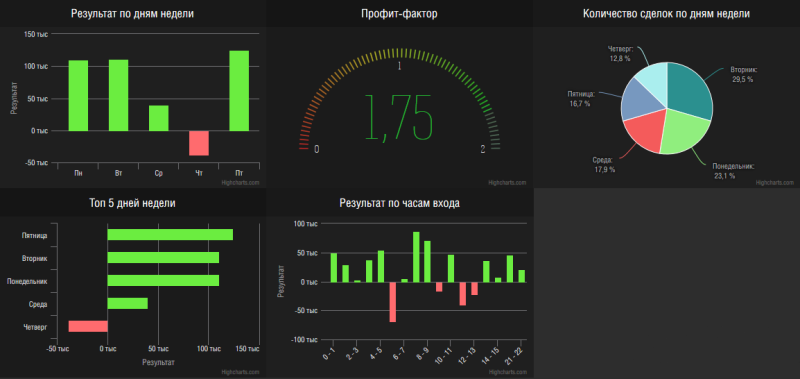Screen dimensions: 800x379
Task: Click the tallest green bar in hourly results
Action: [416, 257]
